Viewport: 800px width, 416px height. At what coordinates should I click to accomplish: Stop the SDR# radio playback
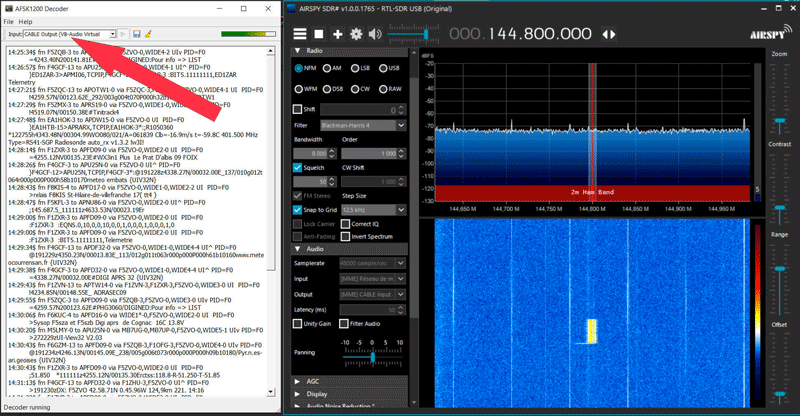pos(319,34)
